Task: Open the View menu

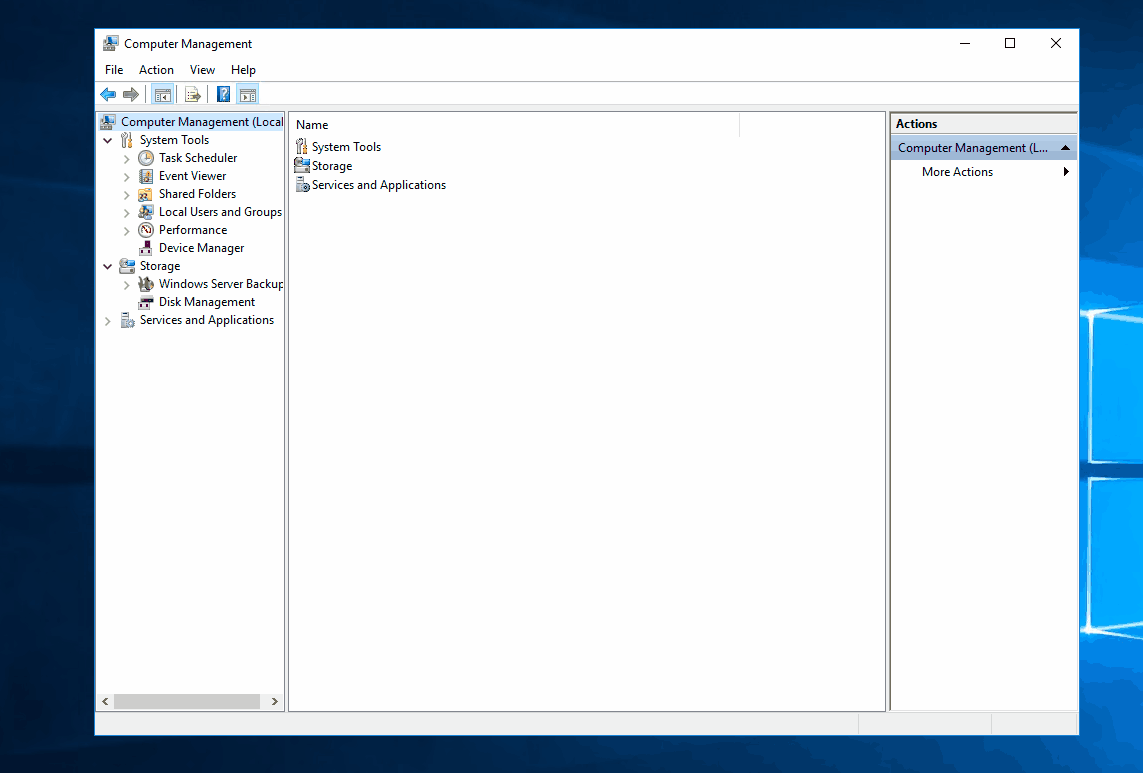Action: 202,69
